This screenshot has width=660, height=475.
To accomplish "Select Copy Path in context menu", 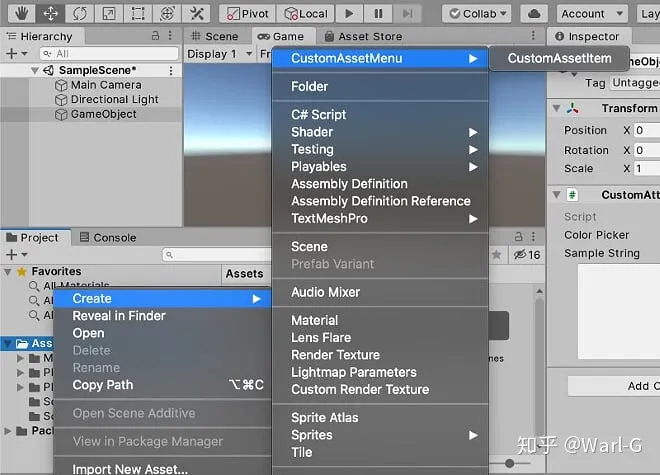I will pos(162,385).
